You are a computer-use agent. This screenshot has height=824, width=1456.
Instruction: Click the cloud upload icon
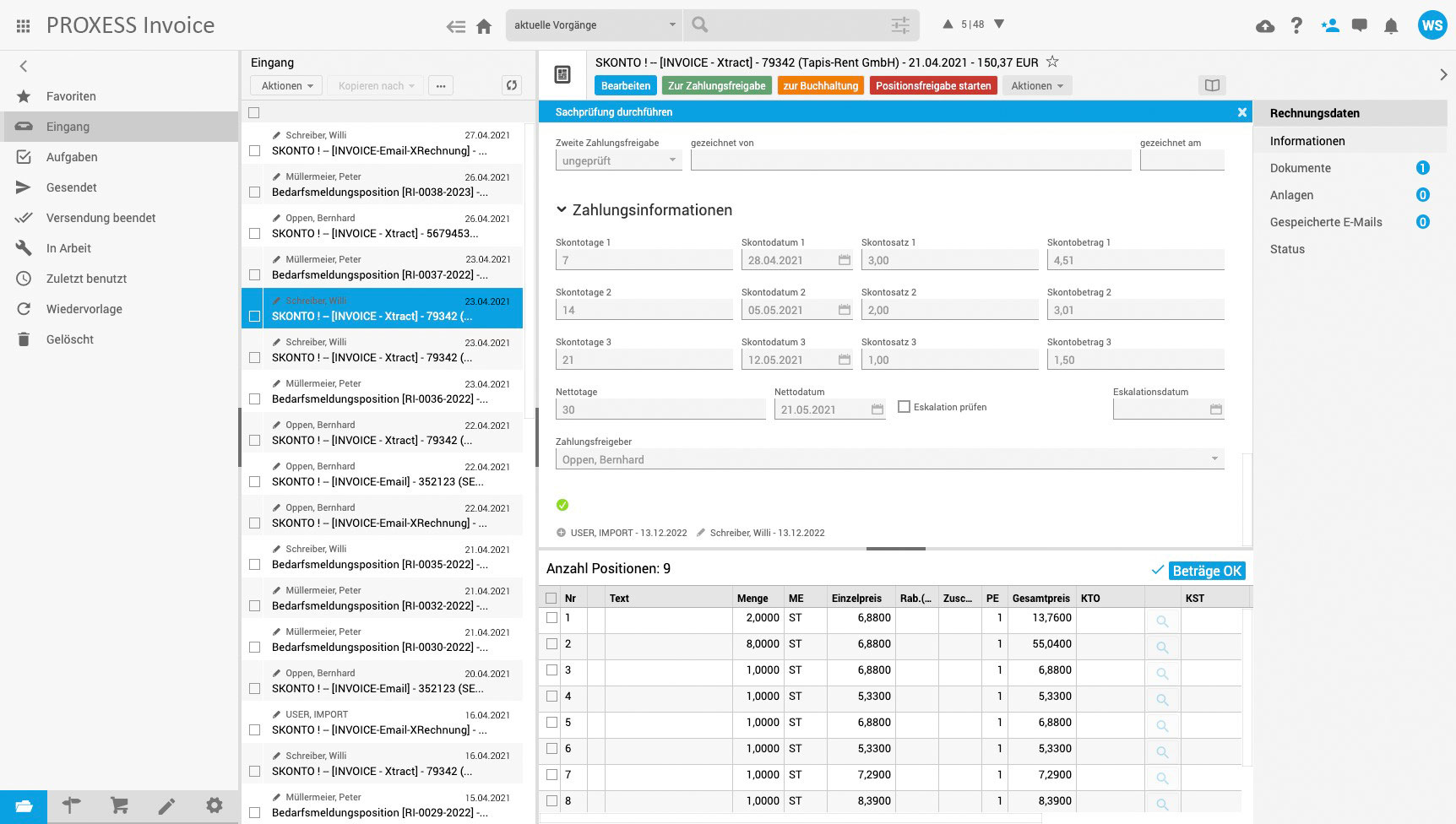point(1264,26)
